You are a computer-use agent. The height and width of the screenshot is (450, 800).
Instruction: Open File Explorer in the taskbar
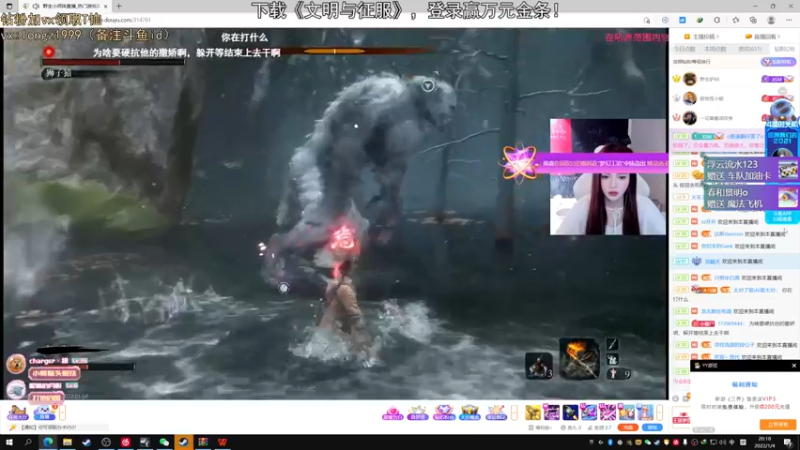67,442
